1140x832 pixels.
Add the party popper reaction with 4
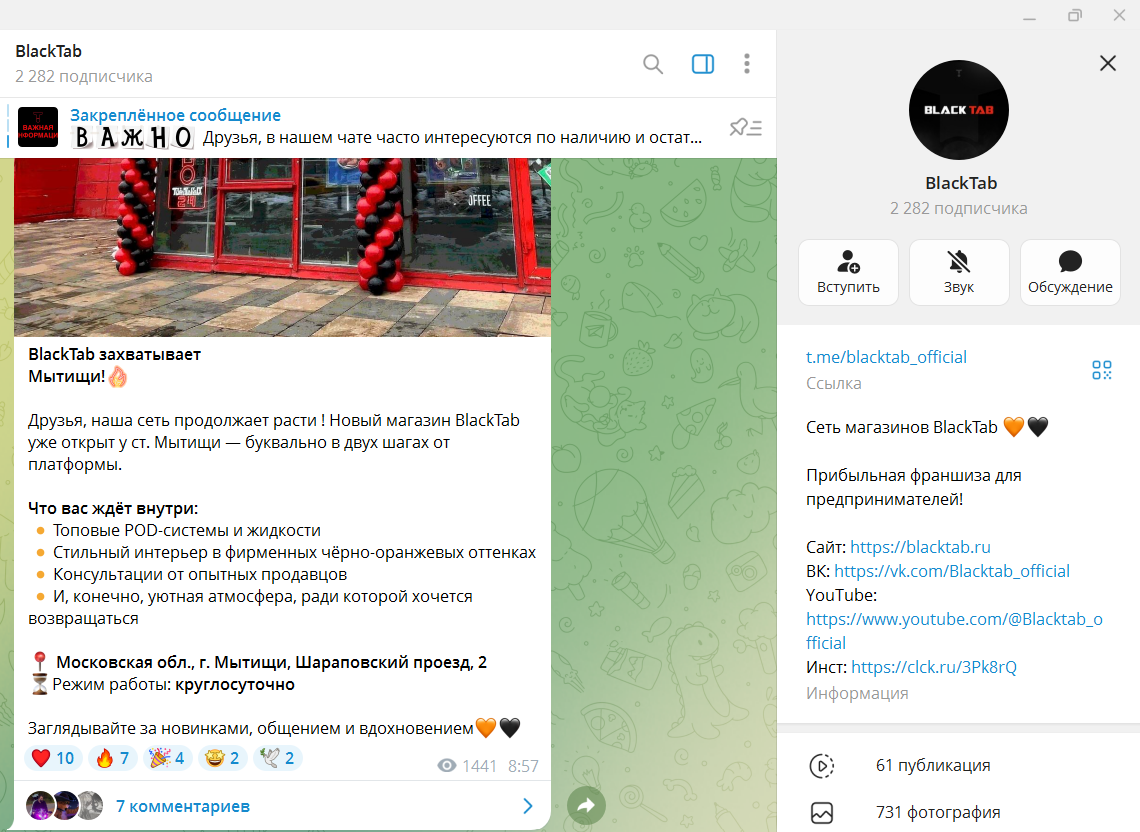[x=167, y=758]
